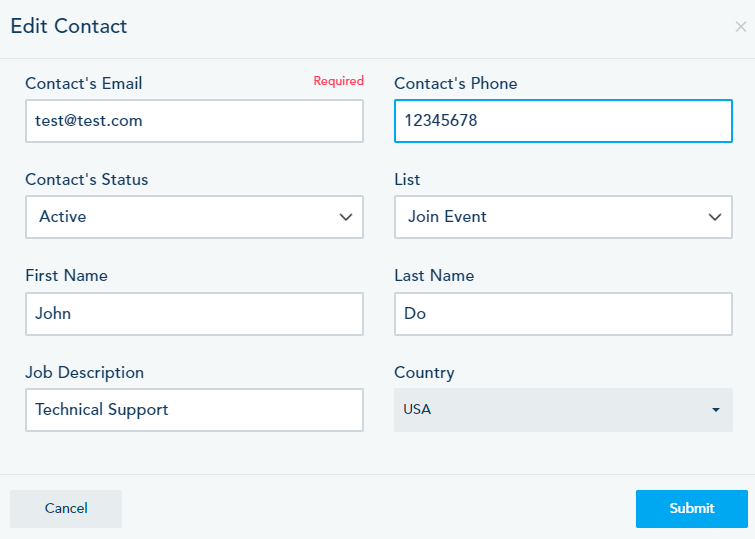Image resolution: width=755 pixels, height=539 pixels.
Task: Click into the Contact's Phone field
Action: coord(563,121)
